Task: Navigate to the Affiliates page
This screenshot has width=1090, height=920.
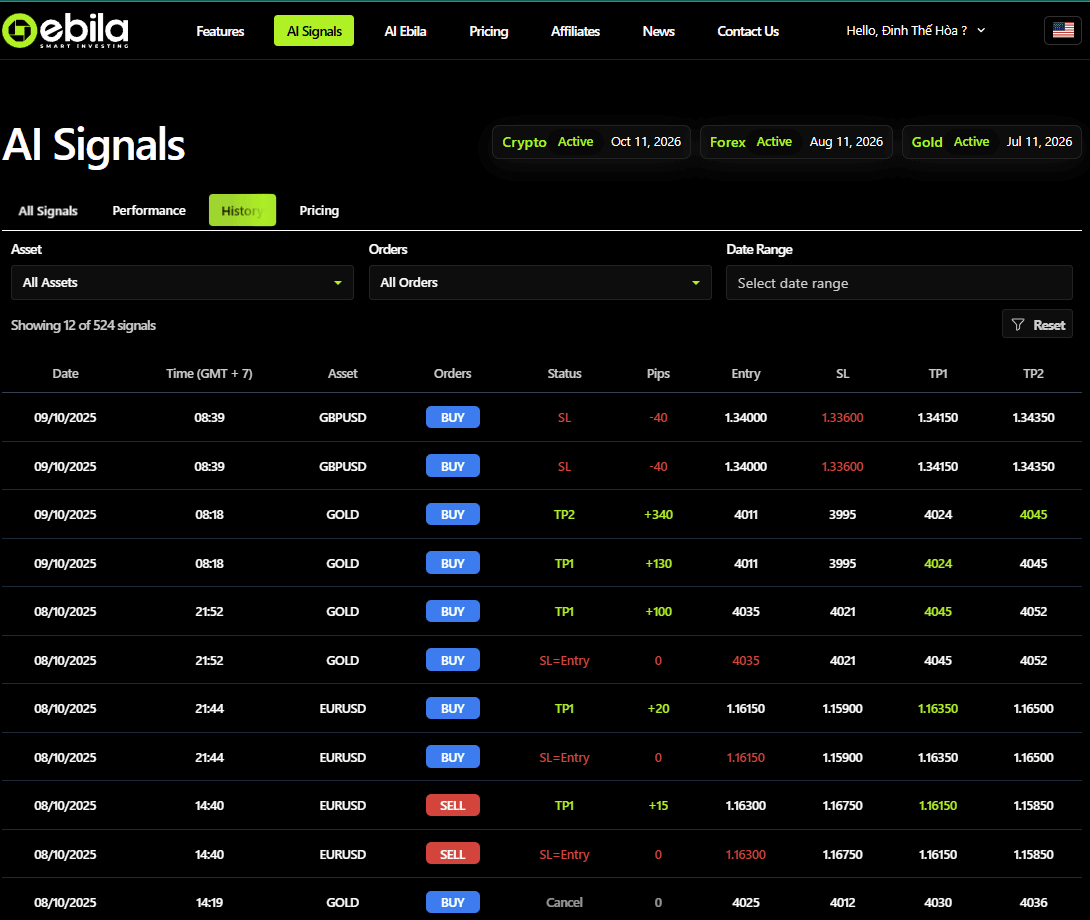Action: point(575,31)
